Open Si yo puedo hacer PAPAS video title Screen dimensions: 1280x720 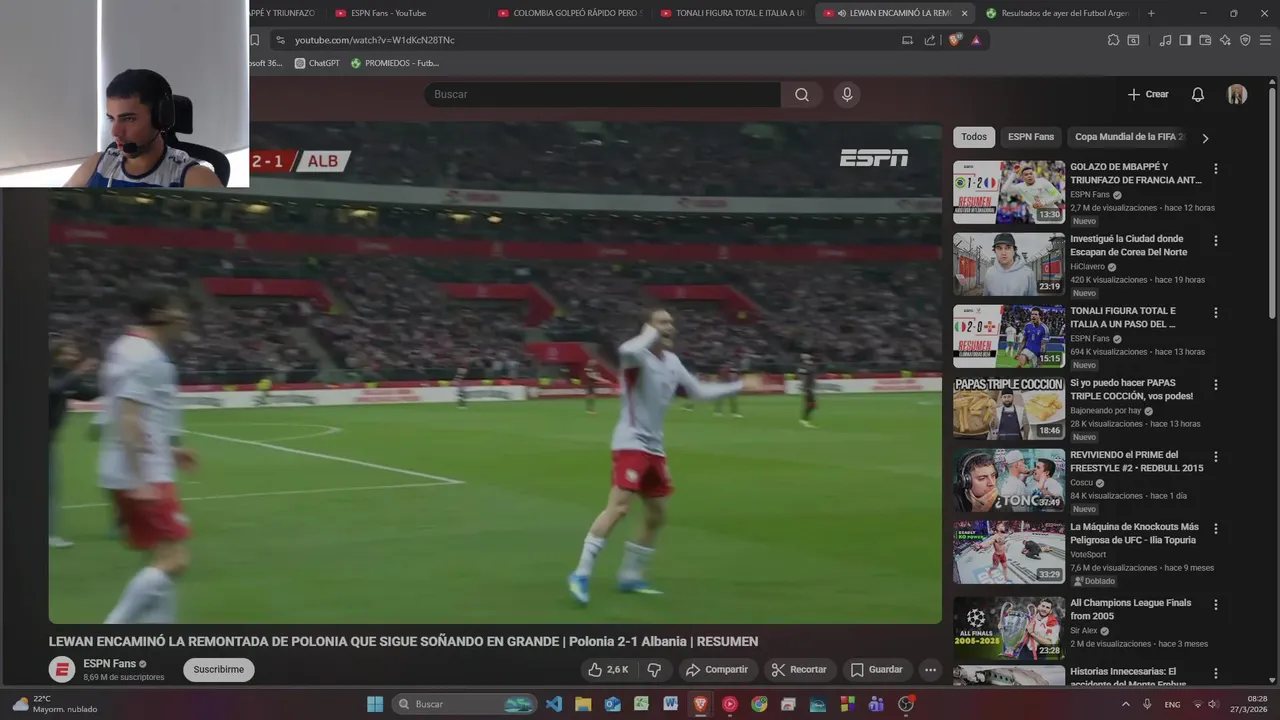pos(1131,389)
